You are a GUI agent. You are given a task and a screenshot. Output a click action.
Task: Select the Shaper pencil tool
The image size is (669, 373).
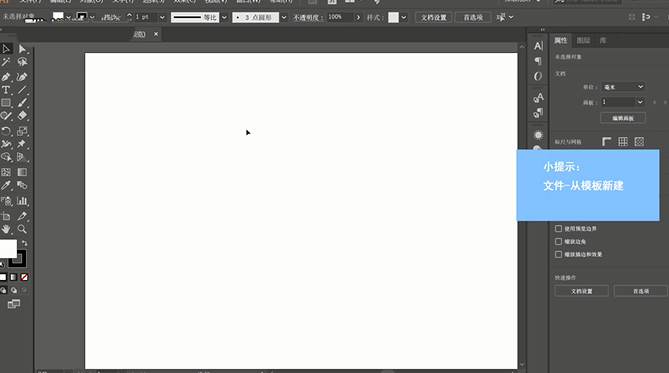point(6,116)
